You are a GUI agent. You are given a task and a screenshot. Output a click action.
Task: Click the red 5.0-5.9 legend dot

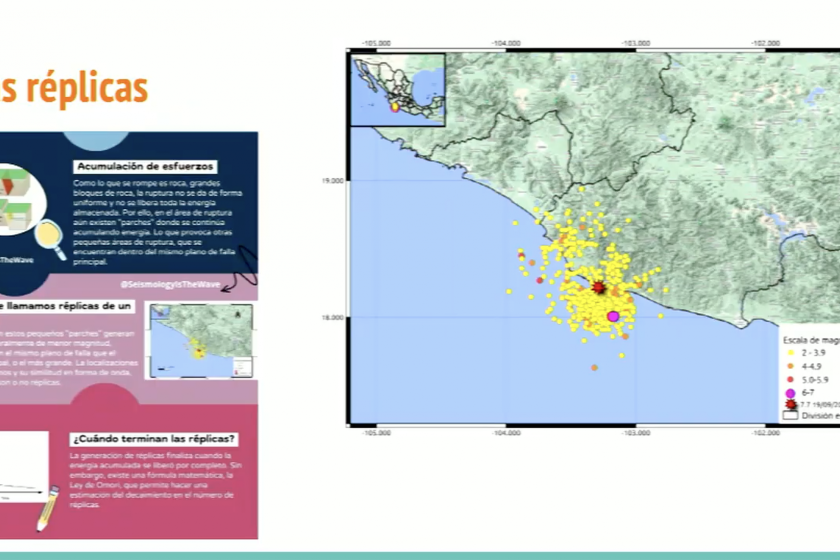click(x=790, y=379)
